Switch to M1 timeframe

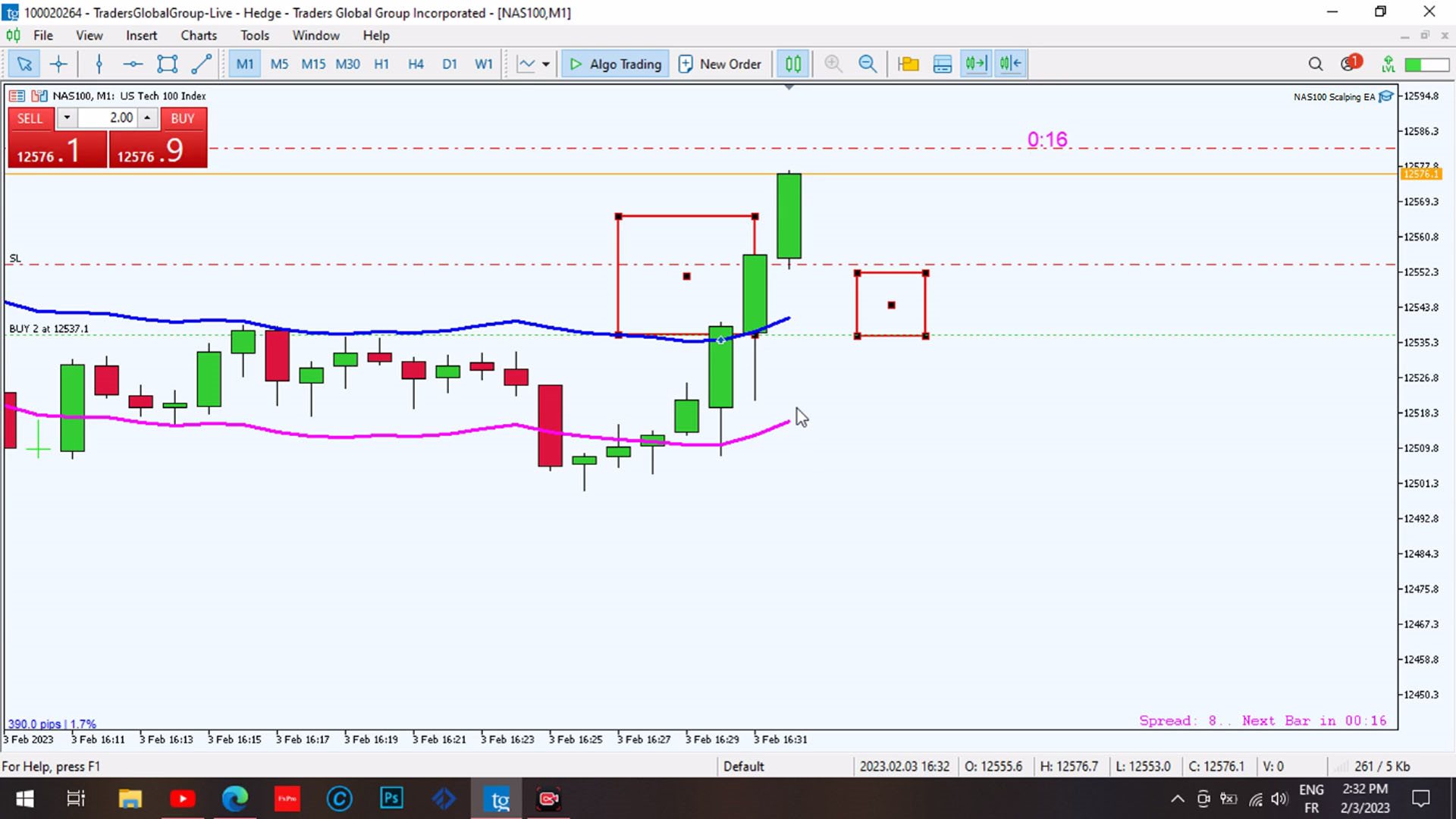[x=245, y=64]
